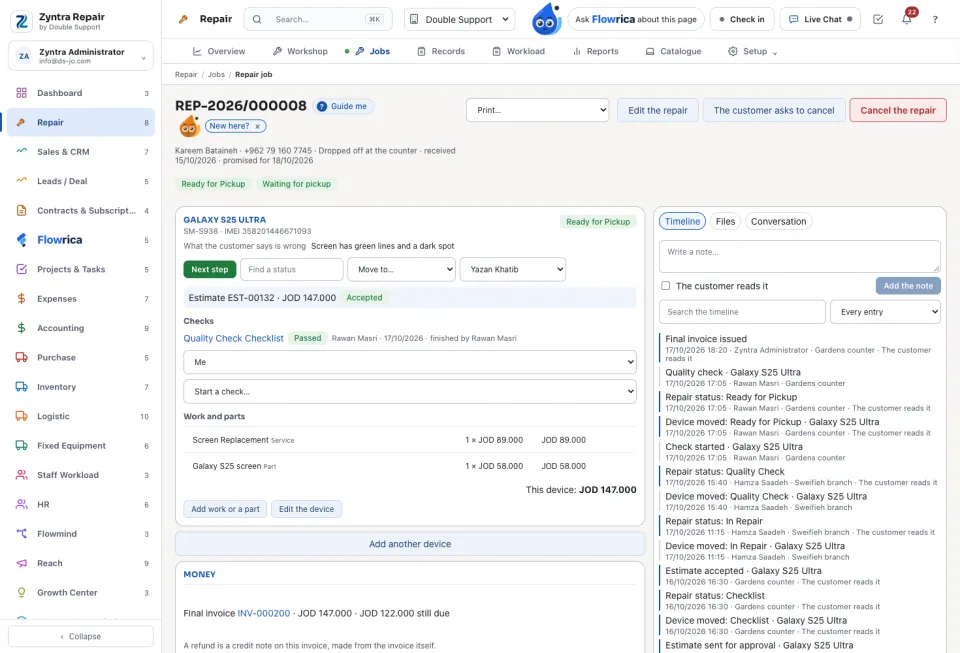960x653 pixels.
Task: Click the Reach megaphone icon in sidebar
Action: [x=21, y=563]
